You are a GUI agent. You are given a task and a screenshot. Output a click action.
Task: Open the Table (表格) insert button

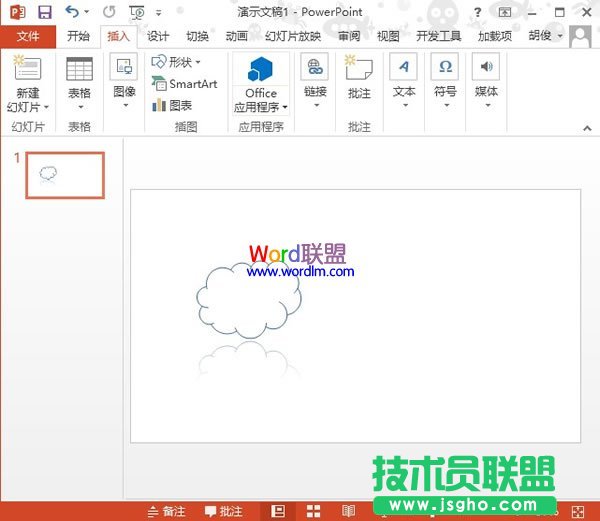[79, 82]
